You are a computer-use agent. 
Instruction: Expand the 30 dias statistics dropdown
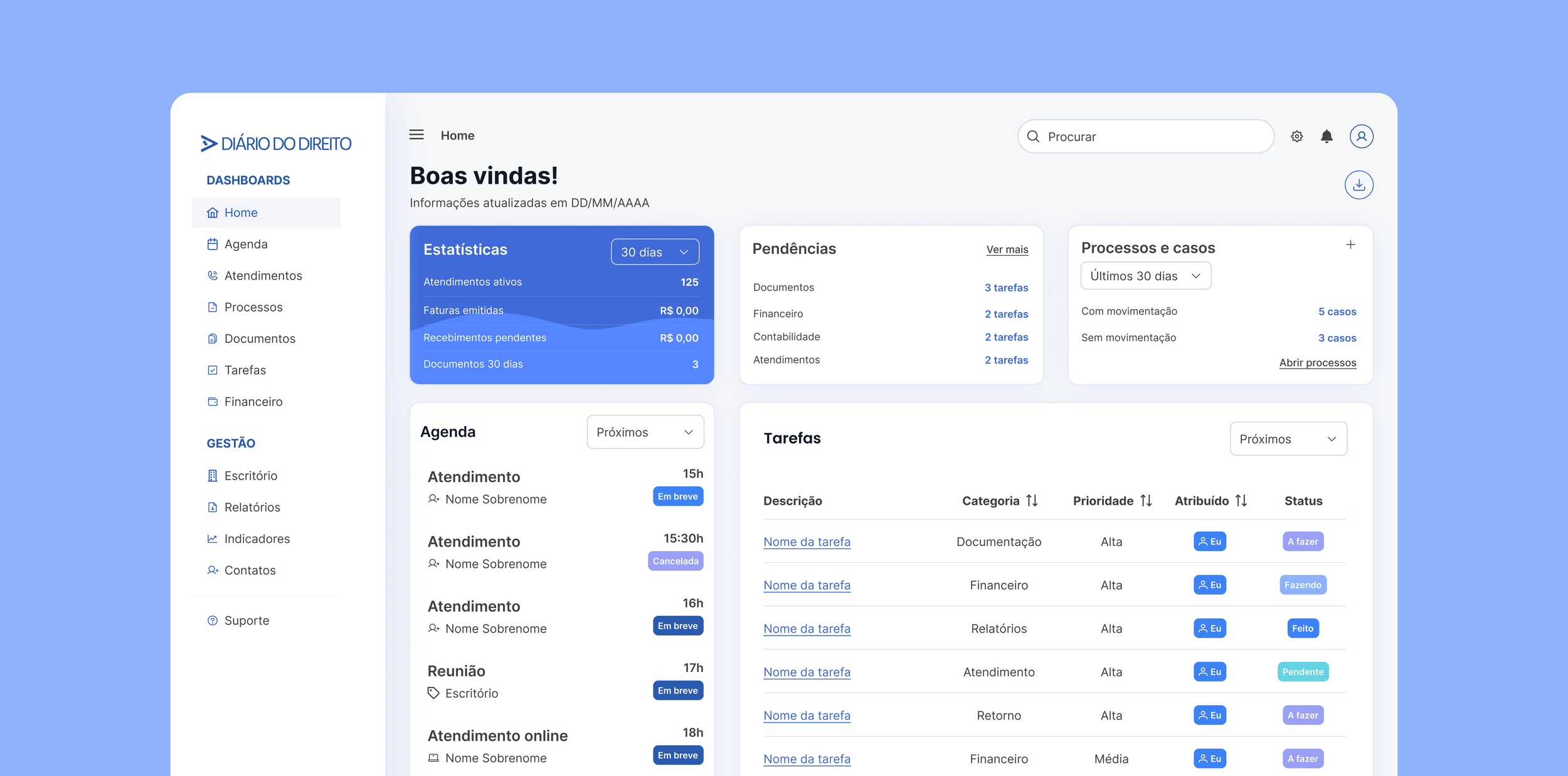pyautogui.click(x=654, y=252)
